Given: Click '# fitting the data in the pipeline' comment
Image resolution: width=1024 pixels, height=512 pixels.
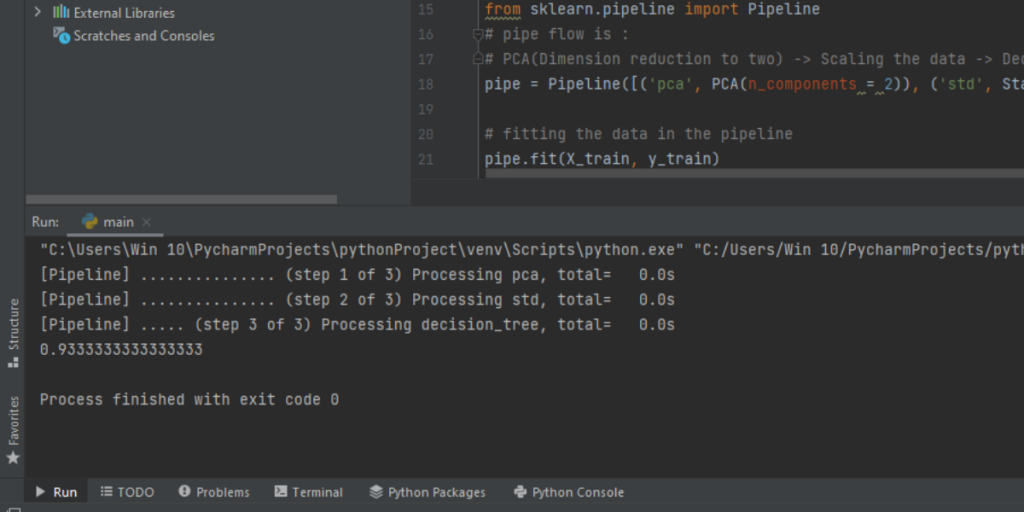Looking at the screenshot, I should 639,134.
